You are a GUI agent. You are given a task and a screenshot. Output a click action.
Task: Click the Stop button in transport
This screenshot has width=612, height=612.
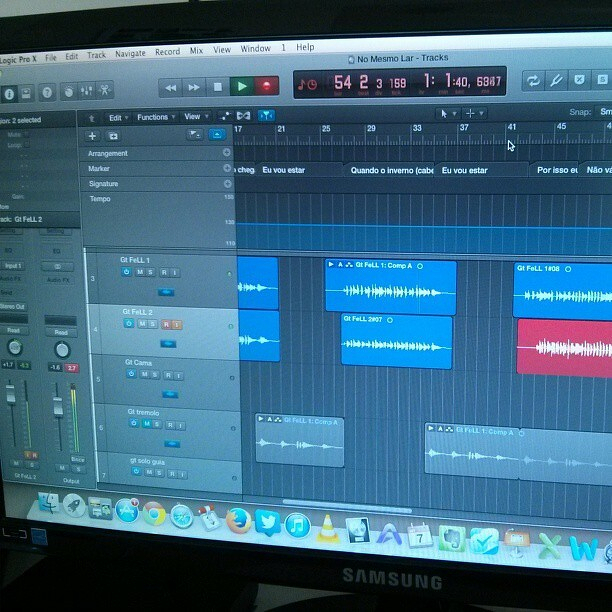click(218, 87)
